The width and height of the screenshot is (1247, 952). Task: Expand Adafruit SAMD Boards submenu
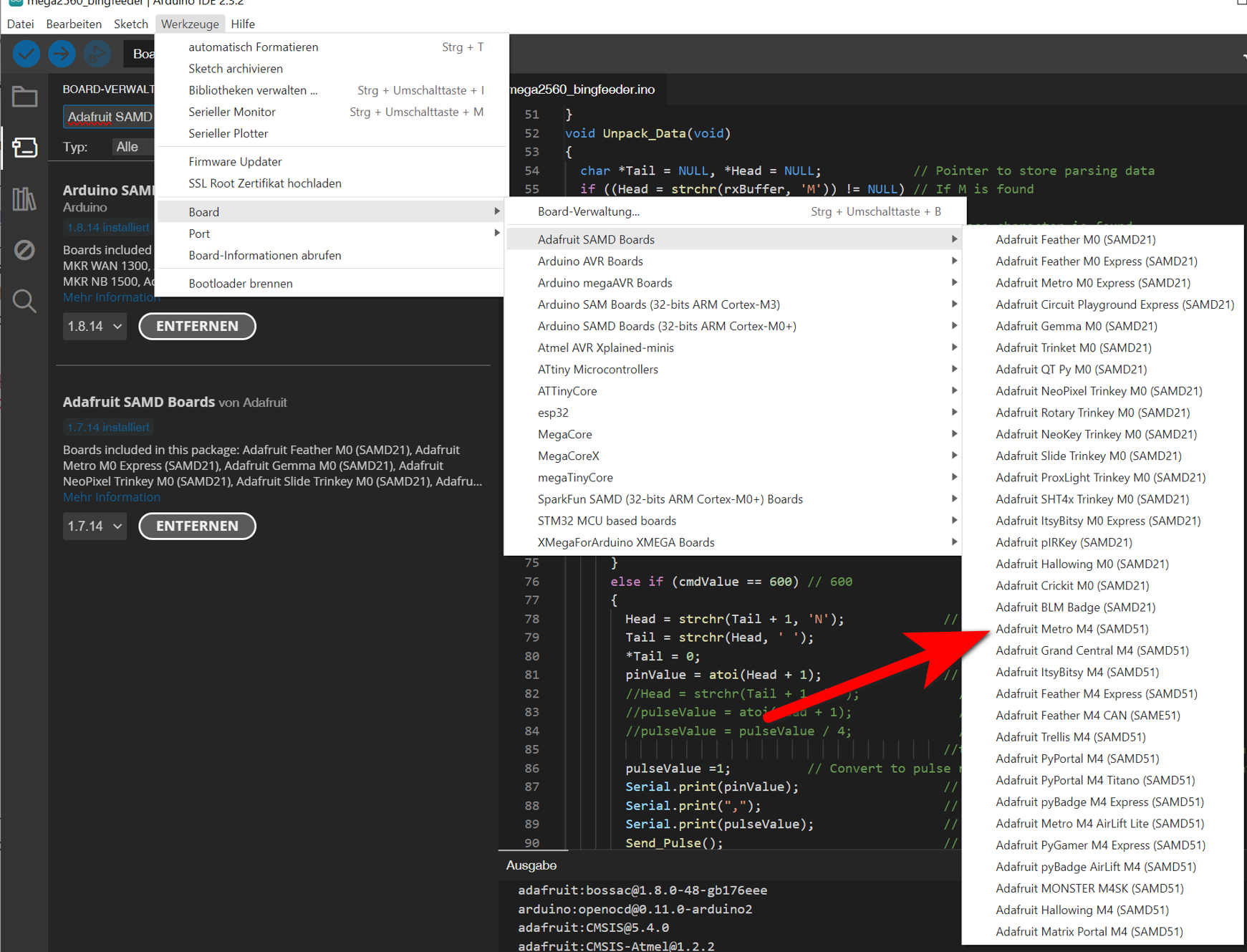(x=734, y=239)
